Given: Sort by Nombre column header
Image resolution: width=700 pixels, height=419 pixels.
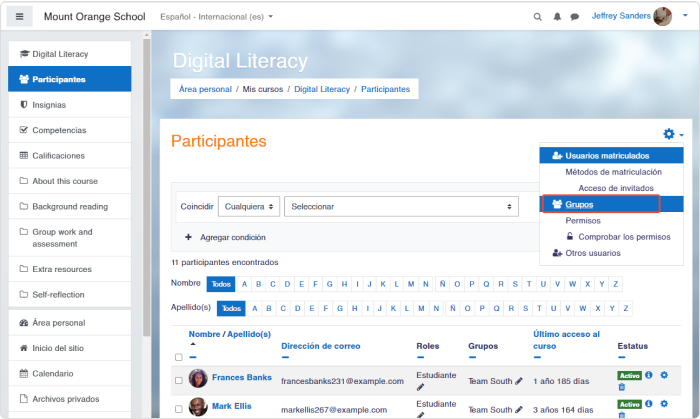Looking at the screenshot, I should click(204, 334).
